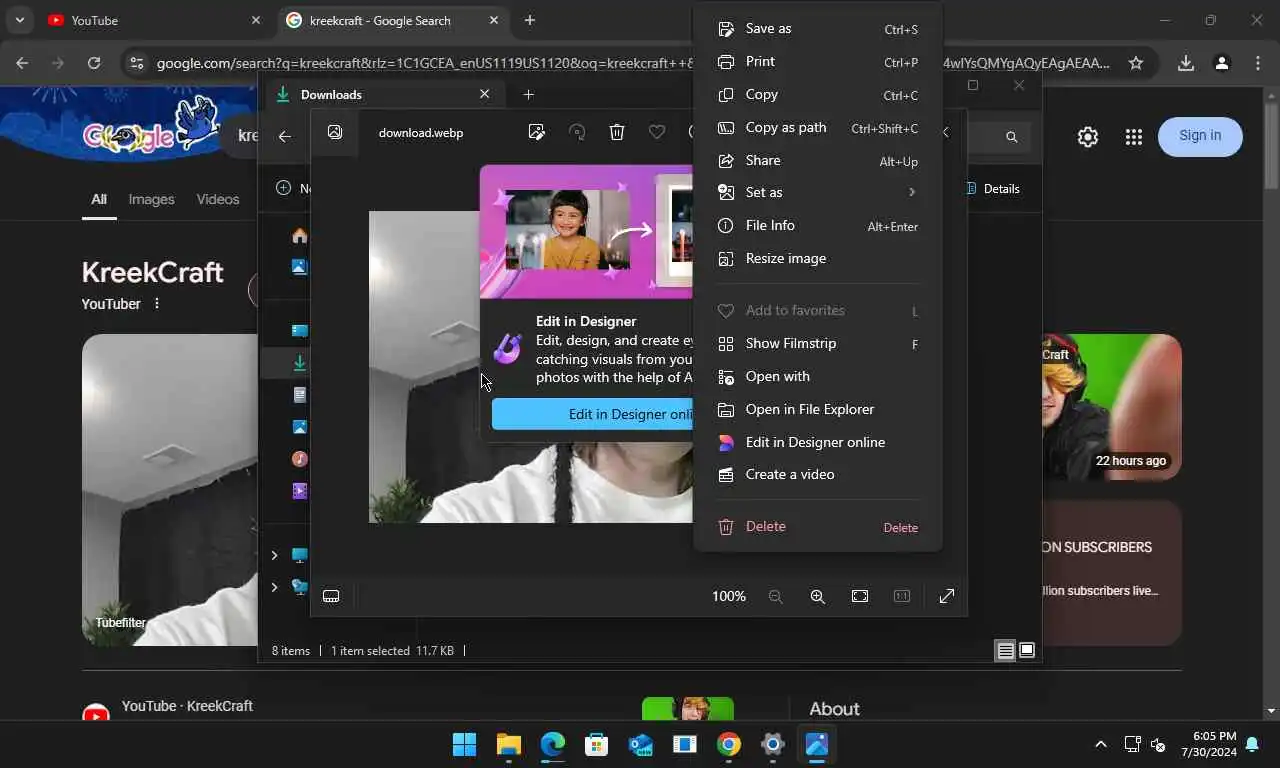Click search magnifier in File Explorer

(x=1012, y=137)
